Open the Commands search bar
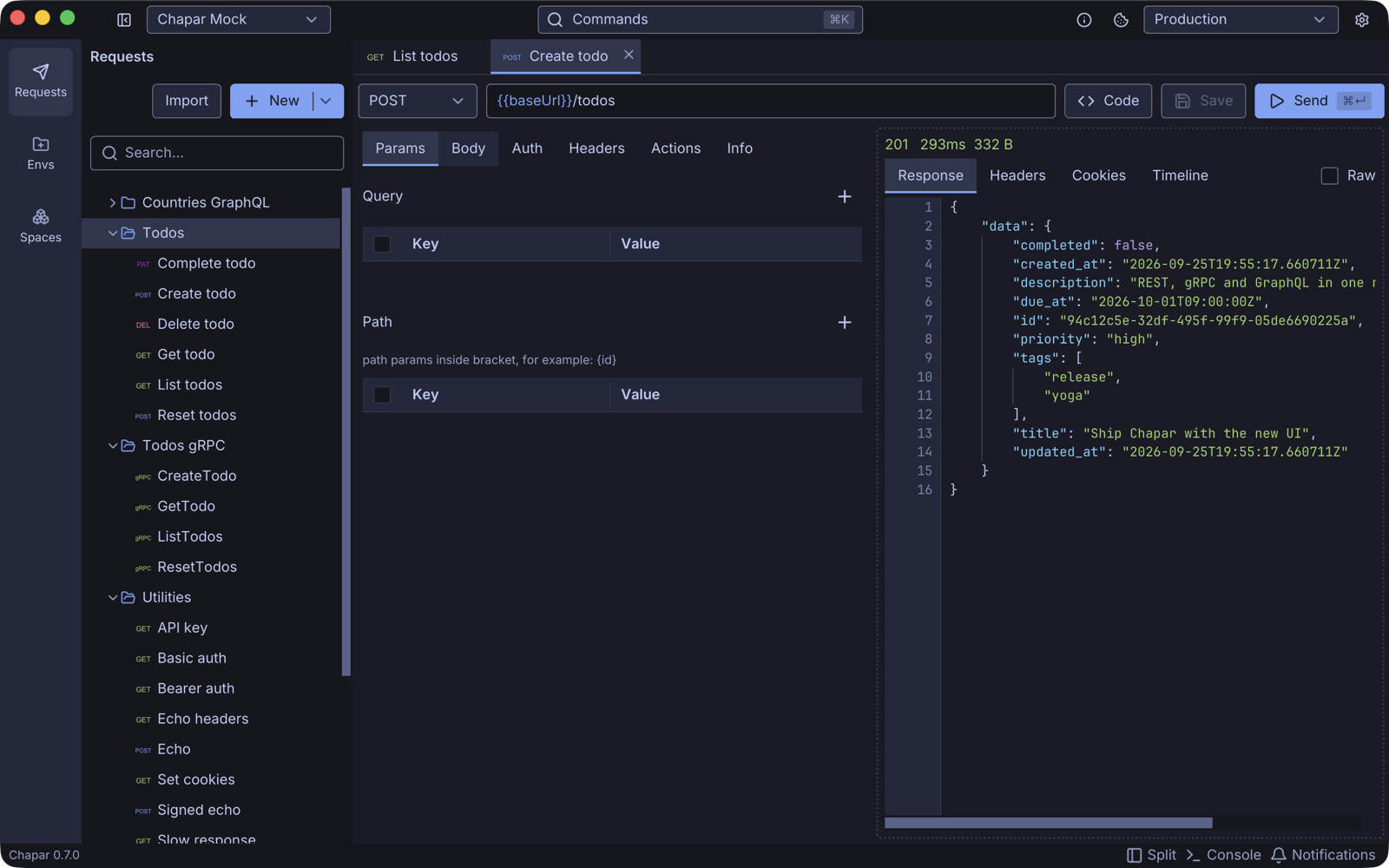This screenshot has height=868, width=1389. click(700, 19)
